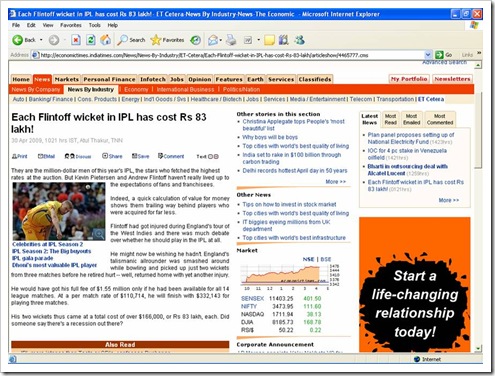Stop page loading with the red X icon

pyautogui.click(x=76, y=40)
